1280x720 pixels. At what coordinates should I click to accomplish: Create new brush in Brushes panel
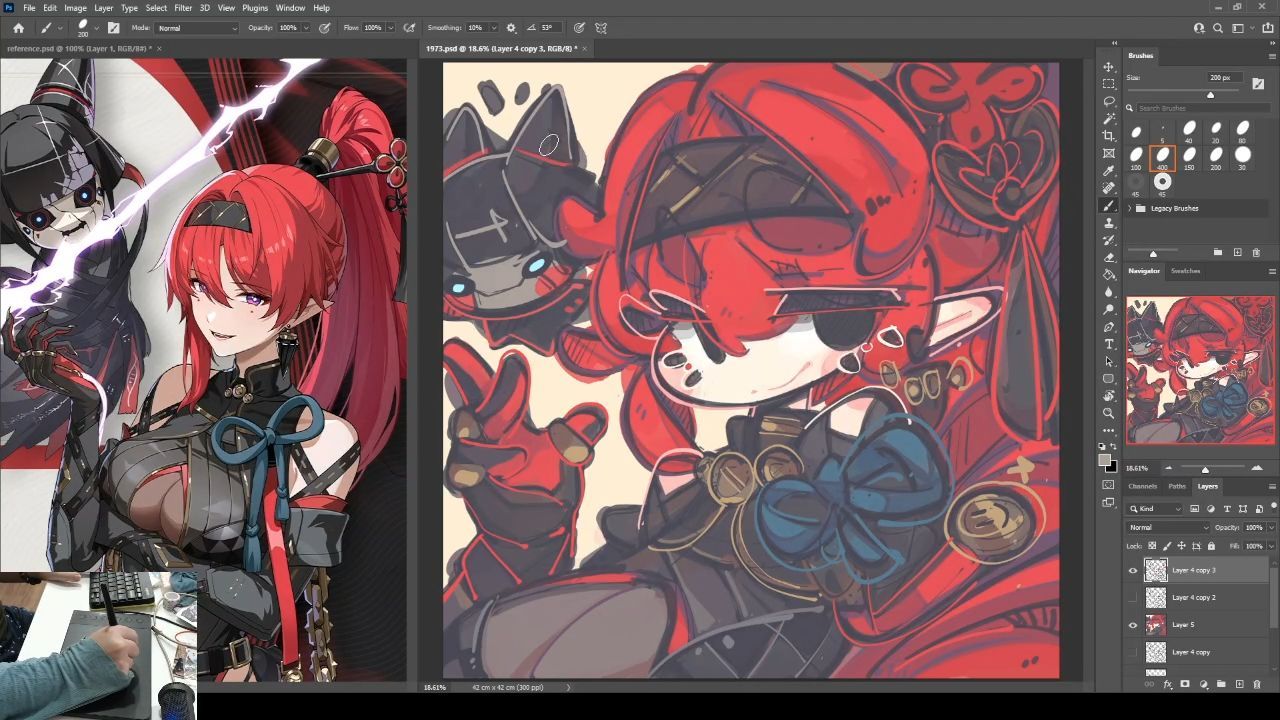click(x=1237, y=252)
